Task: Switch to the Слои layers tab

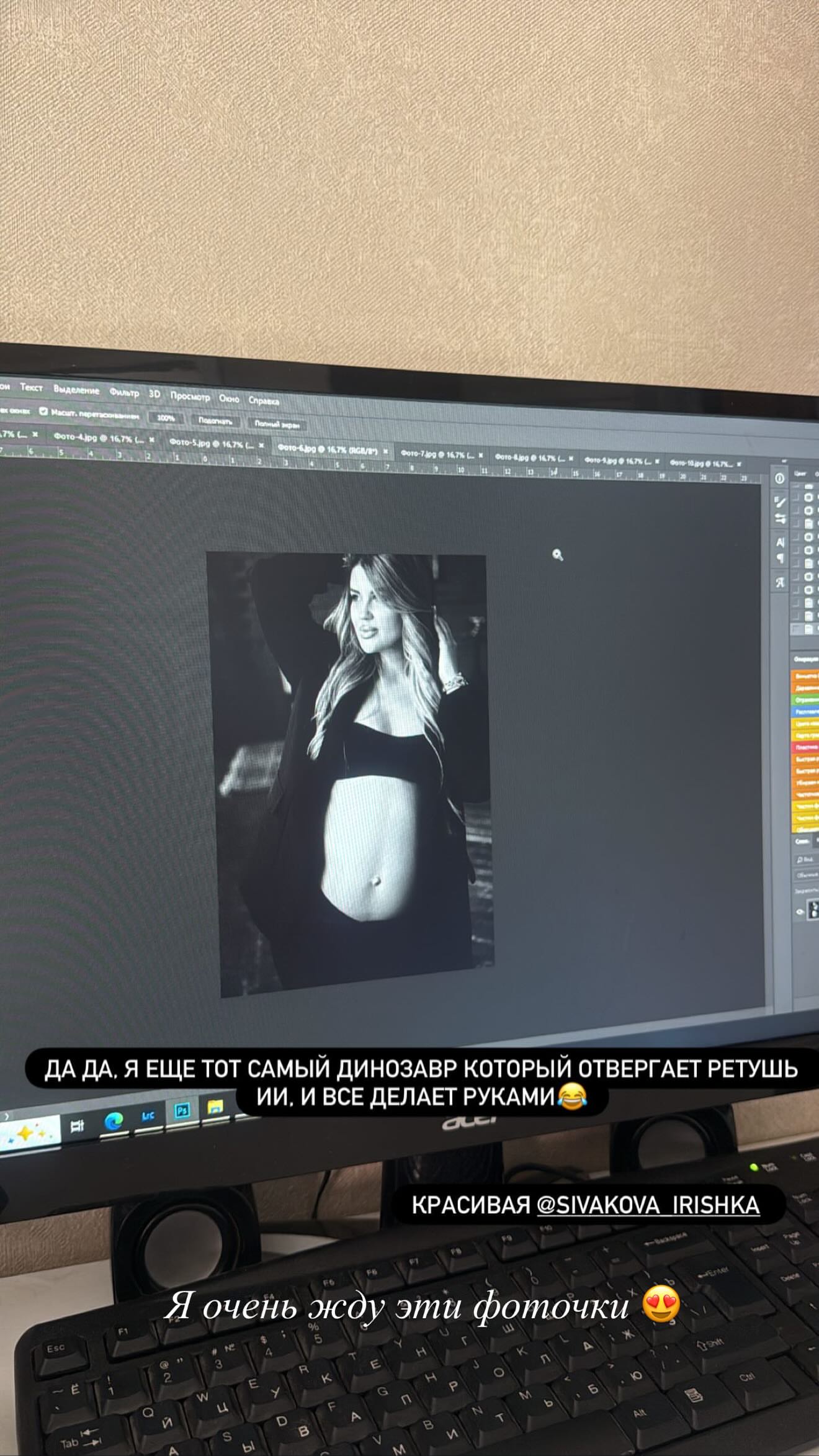Action: tap(802, 842)
